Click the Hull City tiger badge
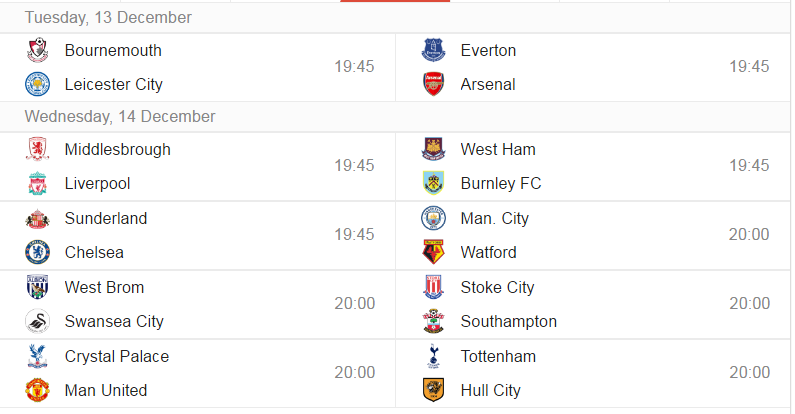 433,390
